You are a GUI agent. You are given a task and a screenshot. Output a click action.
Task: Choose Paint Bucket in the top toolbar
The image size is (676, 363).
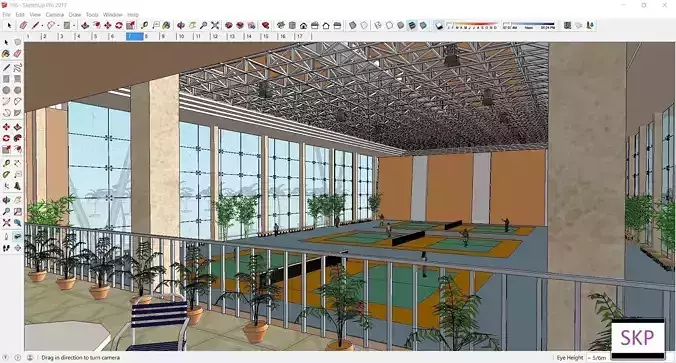coord(167,25)
